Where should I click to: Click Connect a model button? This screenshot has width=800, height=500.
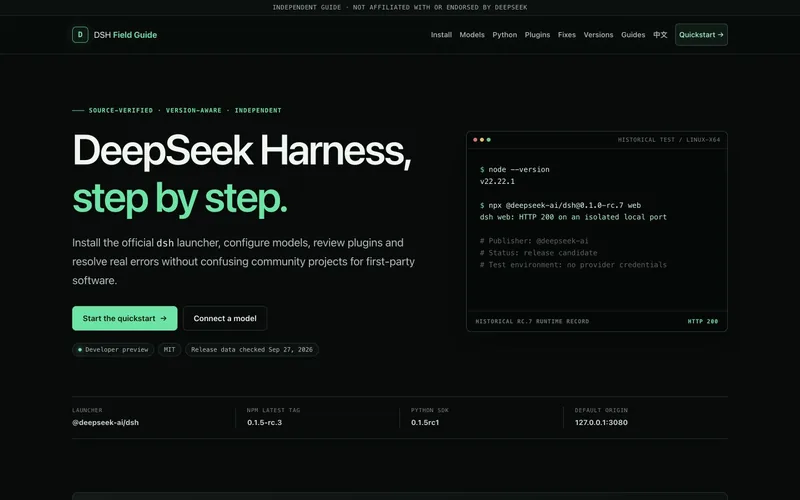point(225,318)
